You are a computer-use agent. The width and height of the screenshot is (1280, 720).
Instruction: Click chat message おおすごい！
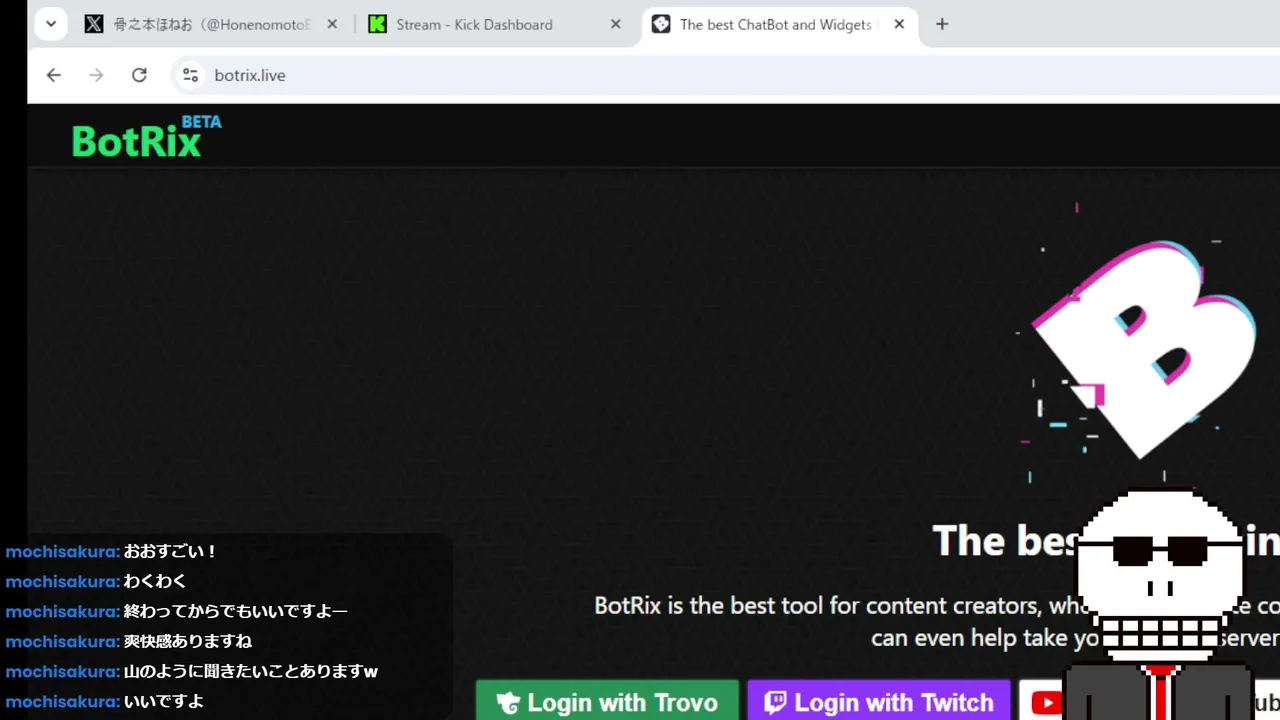coord(171,551)
